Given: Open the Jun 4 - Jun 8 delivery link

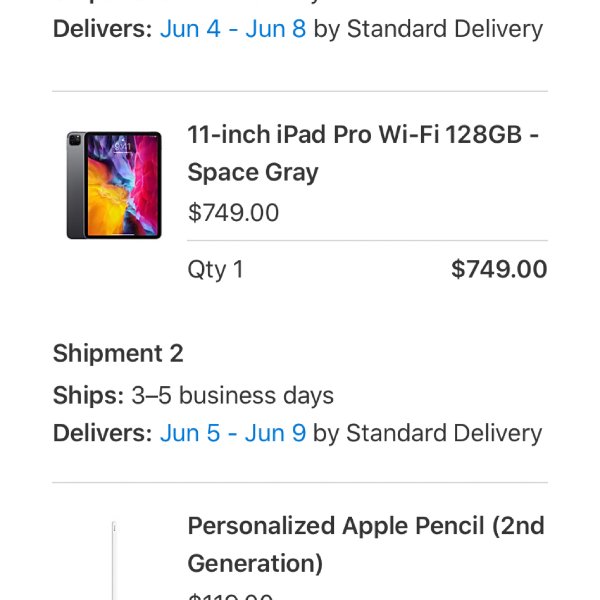Looking at the screenshot, I should click(x=233, y=29).
